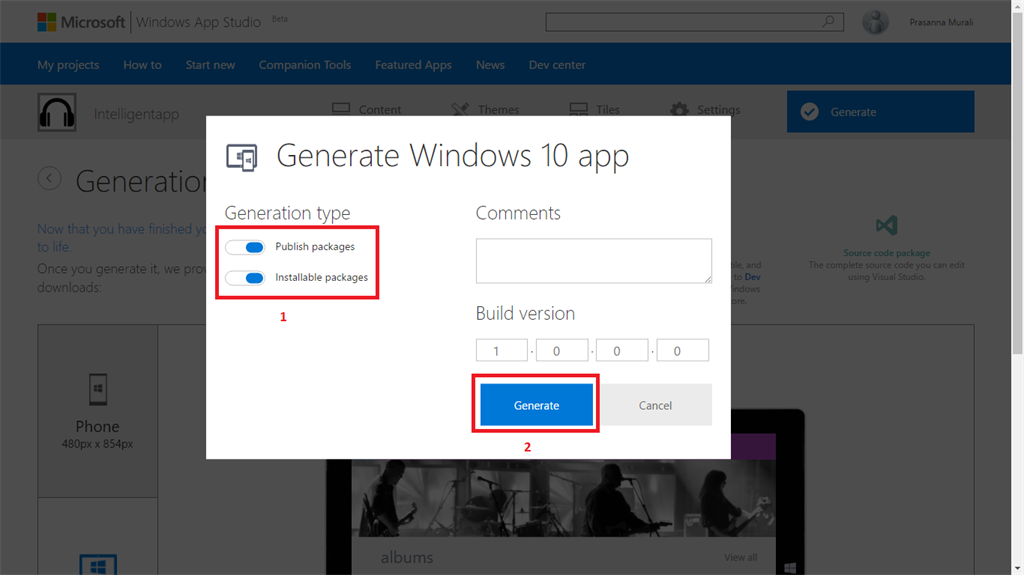Cancel the Generate Windows 10 app dialog
Viewport: 1024px width, 575px height.
pyautogui.click(x=655, y=405)
